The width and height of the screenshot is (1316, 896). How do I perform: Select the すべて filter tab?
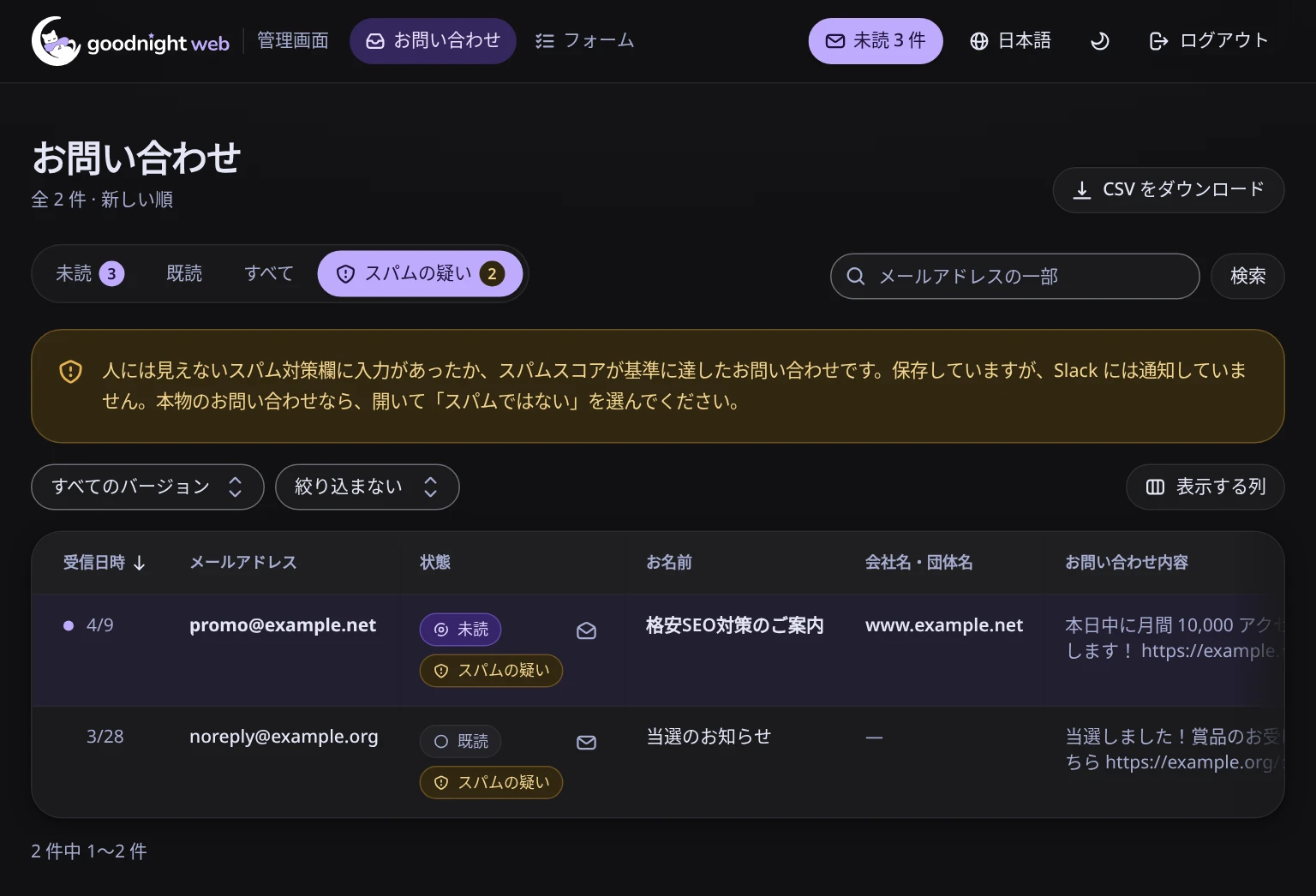pyautogui.click(x=269, y=274)
